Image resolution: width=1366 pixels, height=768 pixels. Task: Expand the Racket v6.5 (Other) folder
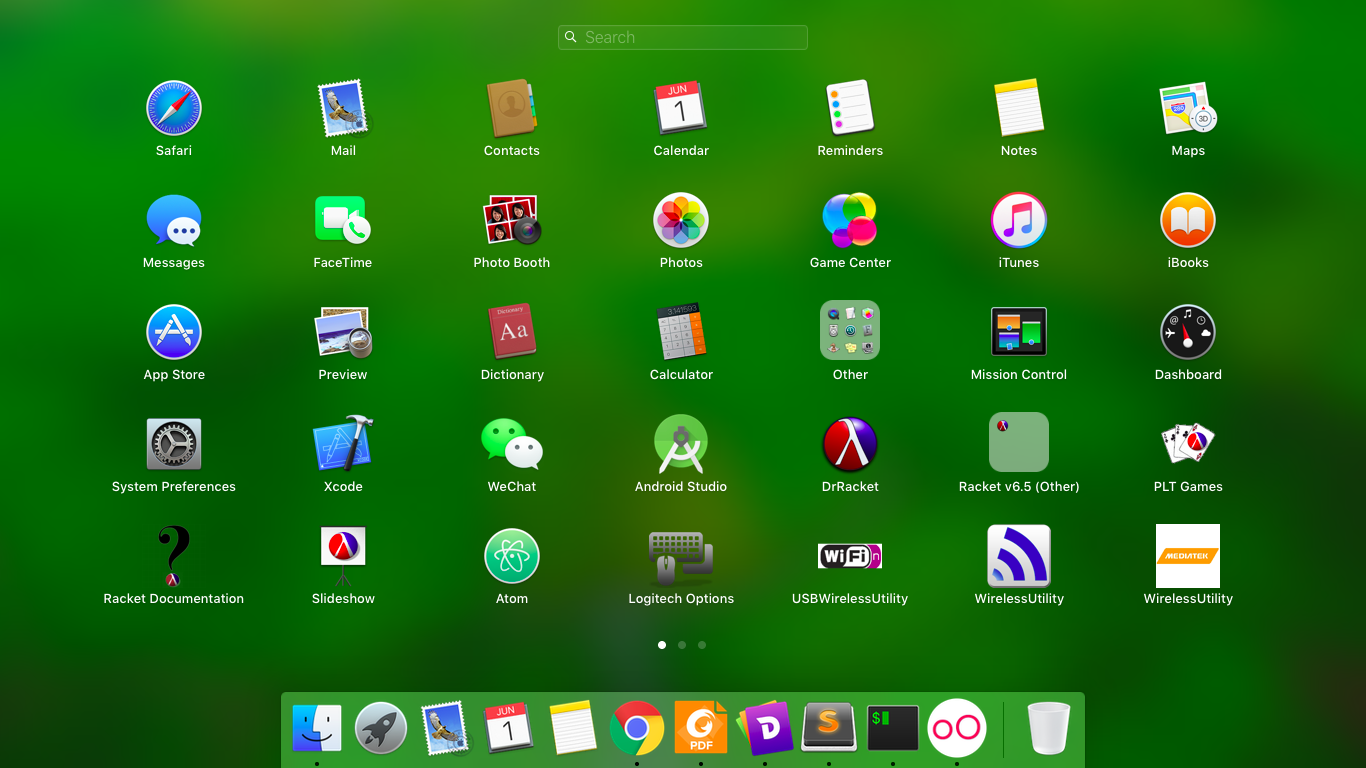(1019, 442)
